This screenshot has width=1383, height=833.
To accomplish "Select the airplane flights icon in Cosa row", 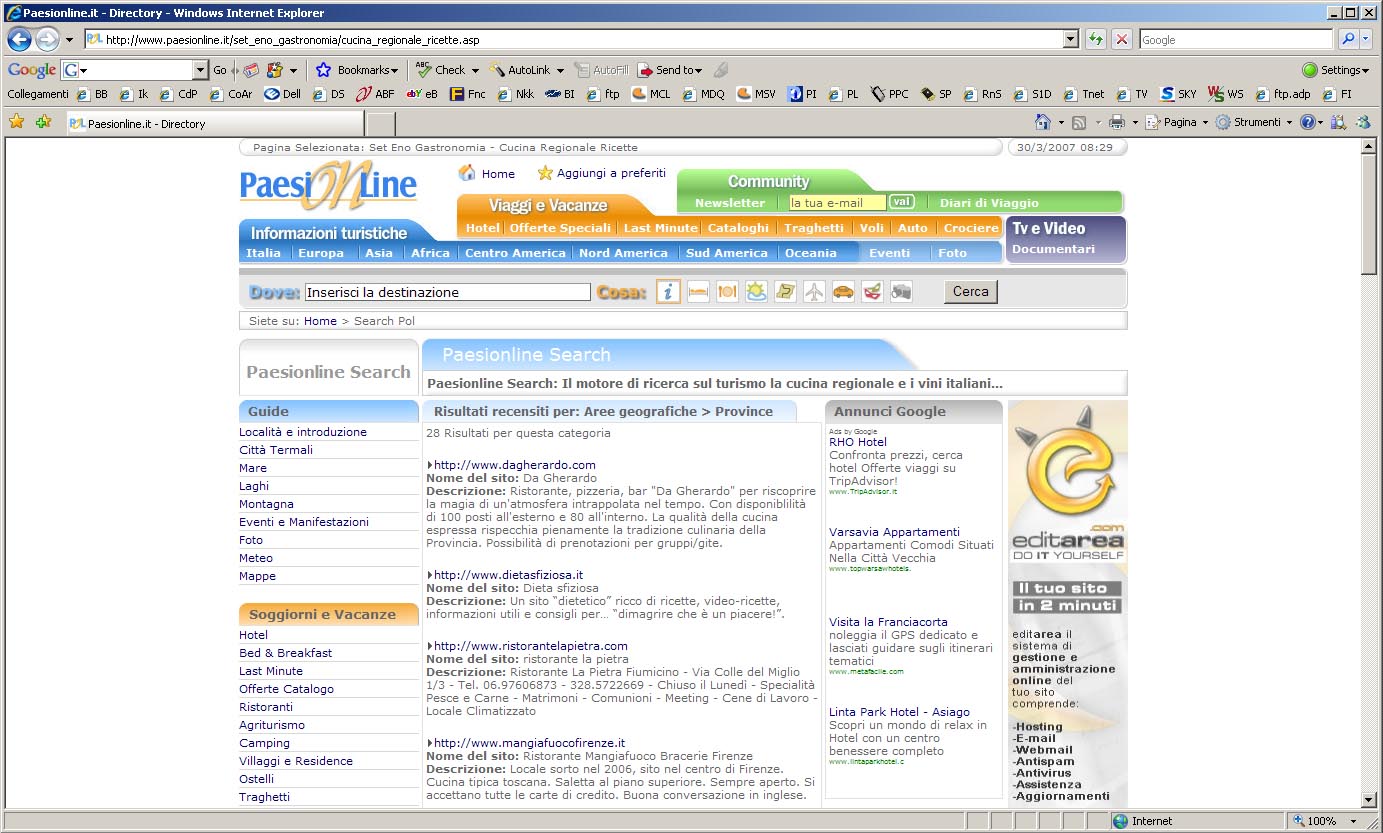I will pos(815,292).
